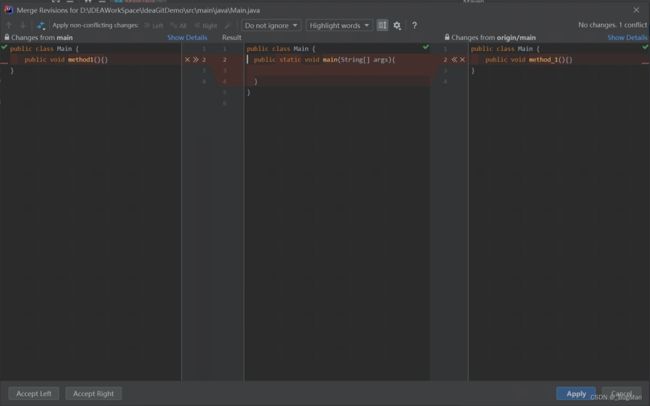Go to next difference arrow

23,25
